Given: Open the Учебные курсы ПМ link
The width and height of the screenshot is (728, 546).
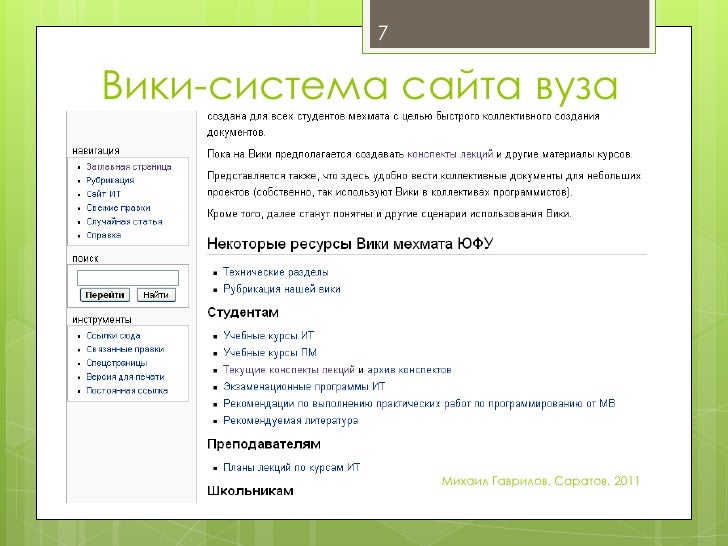Looking at the screenshot, I should (270, 352).
